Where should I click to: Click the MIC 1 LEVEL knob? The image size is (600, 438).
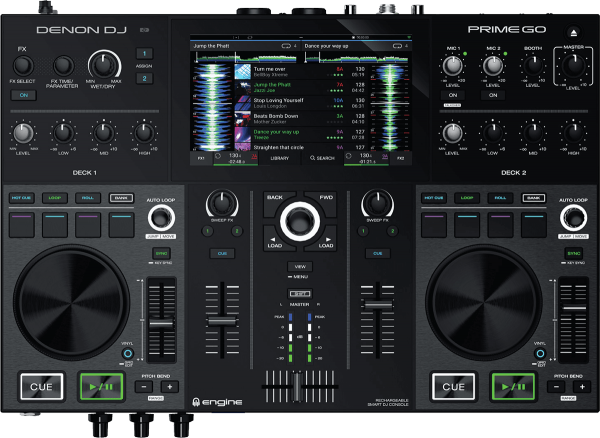point(453,65)
